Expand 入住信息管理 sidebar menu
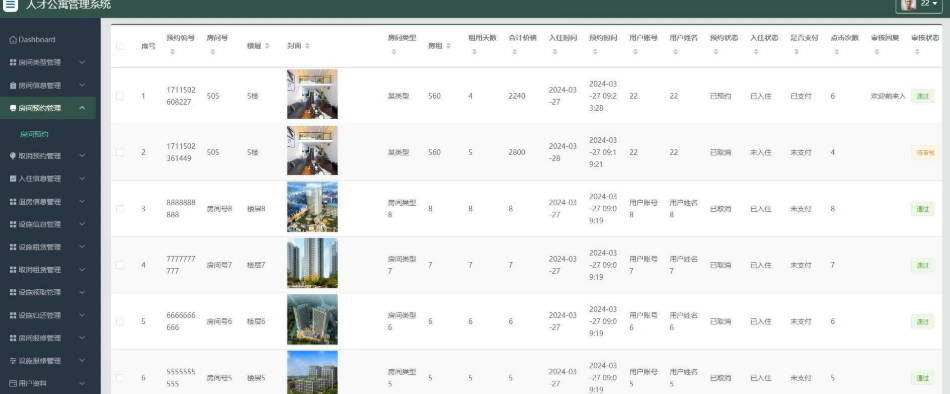Screen dimensions: 950x394 point(47,179)
